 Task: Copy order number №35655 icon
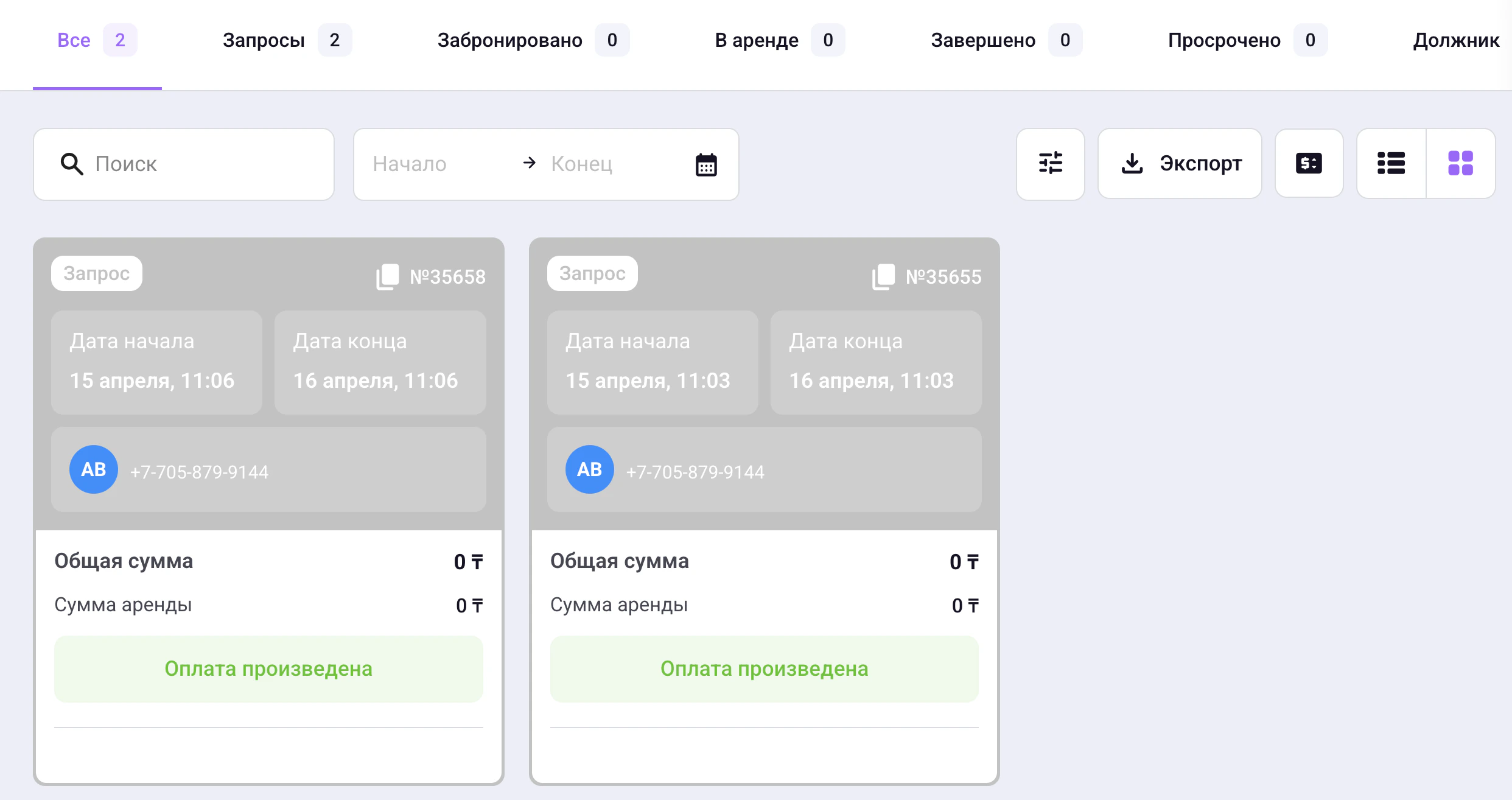click(x=884, y=276)
